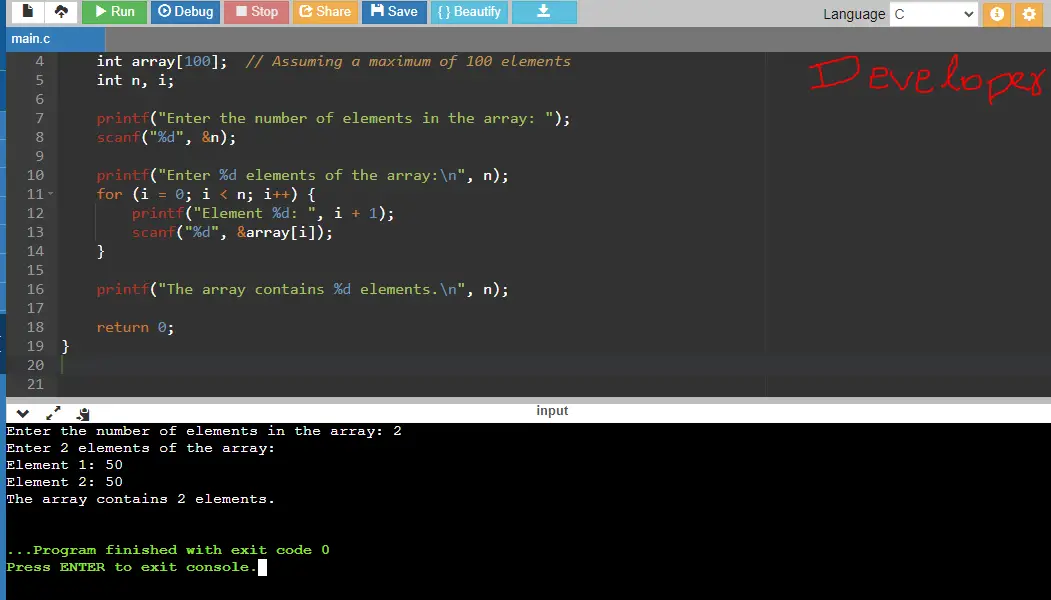Expand the console to fullscreen

point(54,412)
